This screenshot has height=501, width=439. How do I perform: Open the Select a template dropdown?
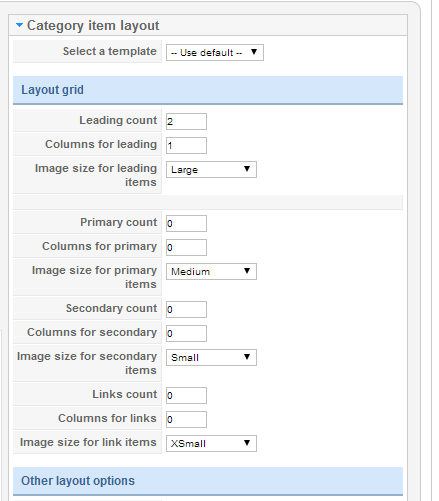215,53
